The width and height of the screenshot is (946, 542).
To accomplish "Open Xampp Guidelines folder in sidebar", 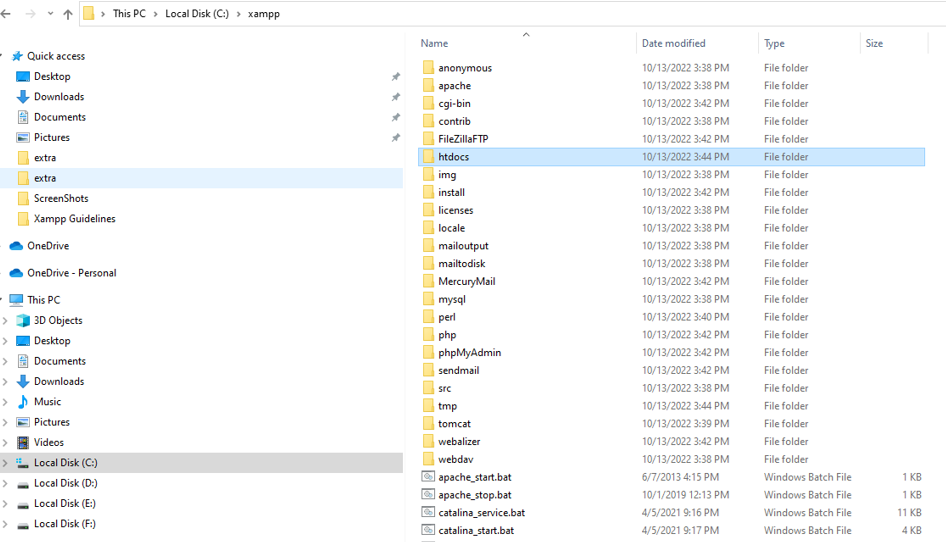I will (74, 218).
